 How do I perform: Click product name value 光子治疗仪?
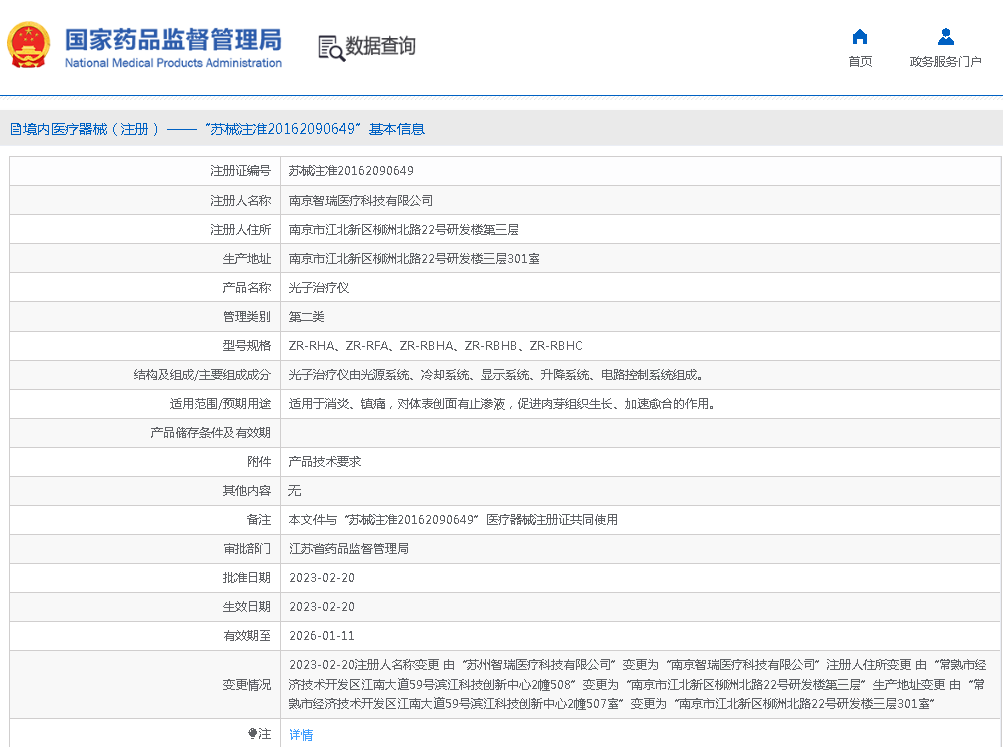pos(318,288)
